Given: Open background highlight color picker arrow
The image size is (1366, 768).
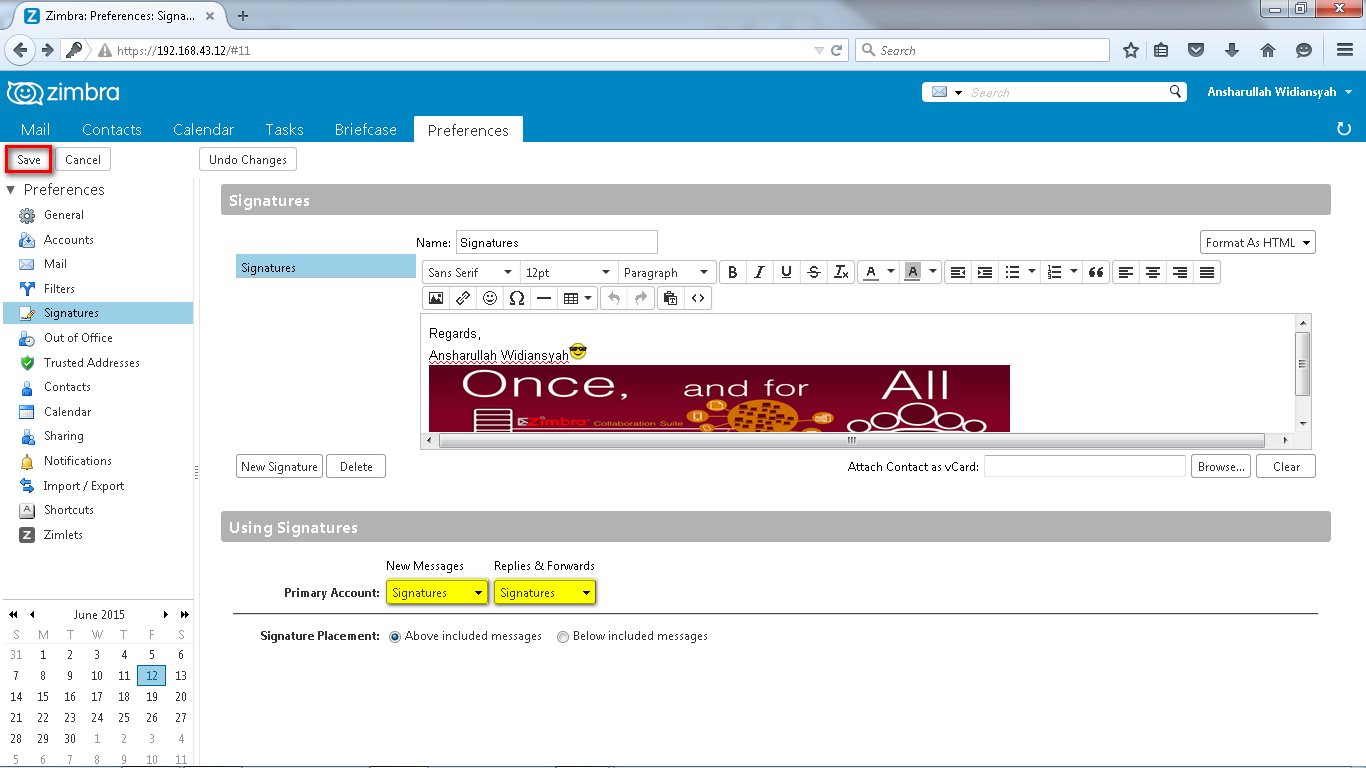Looking at the screenshot, I should pyautogui.click(x=933, y=272).
